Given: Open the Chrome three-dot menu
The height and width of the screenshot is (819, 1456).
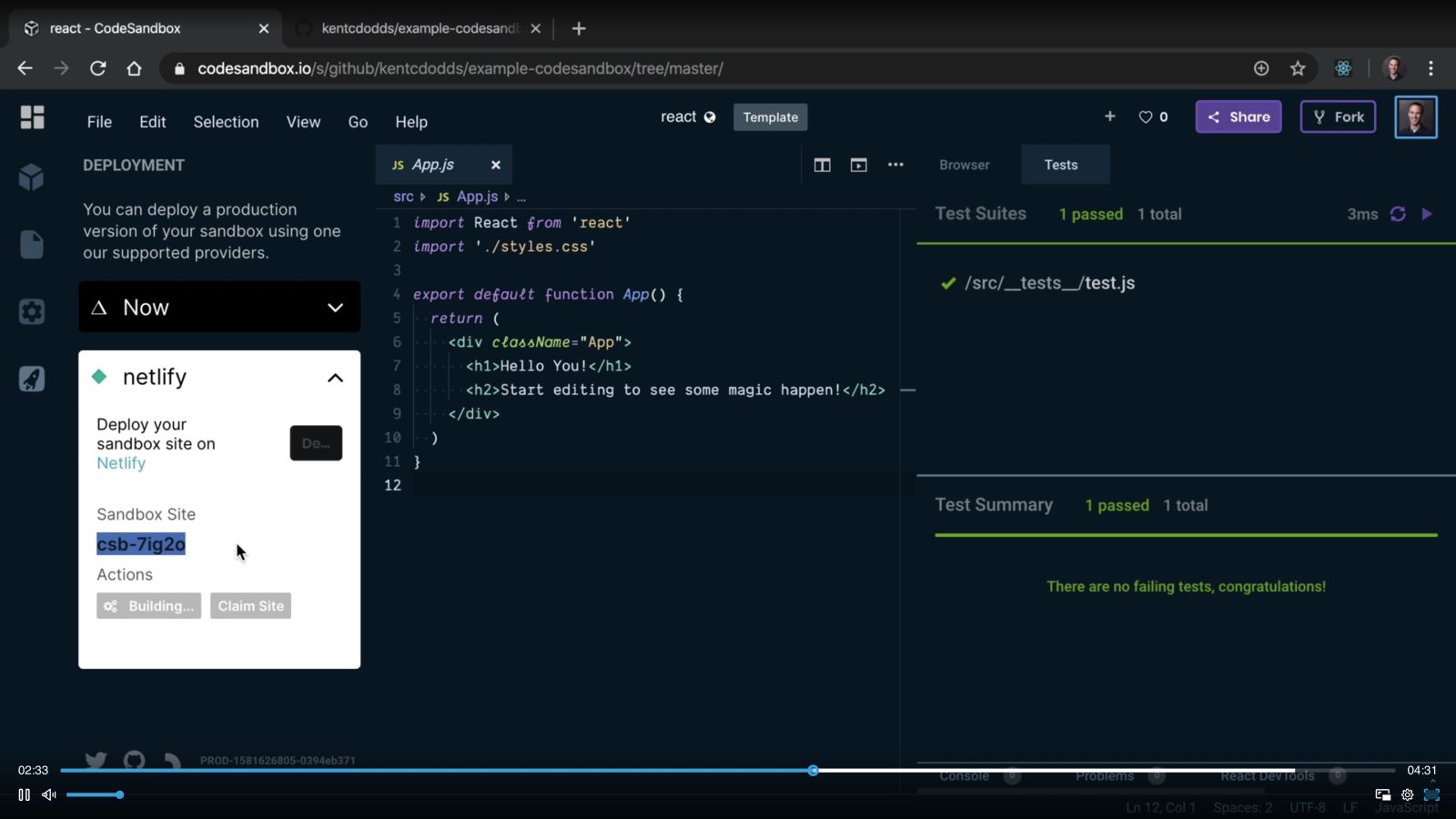Looking at the screenshot, I should 1431,68.
